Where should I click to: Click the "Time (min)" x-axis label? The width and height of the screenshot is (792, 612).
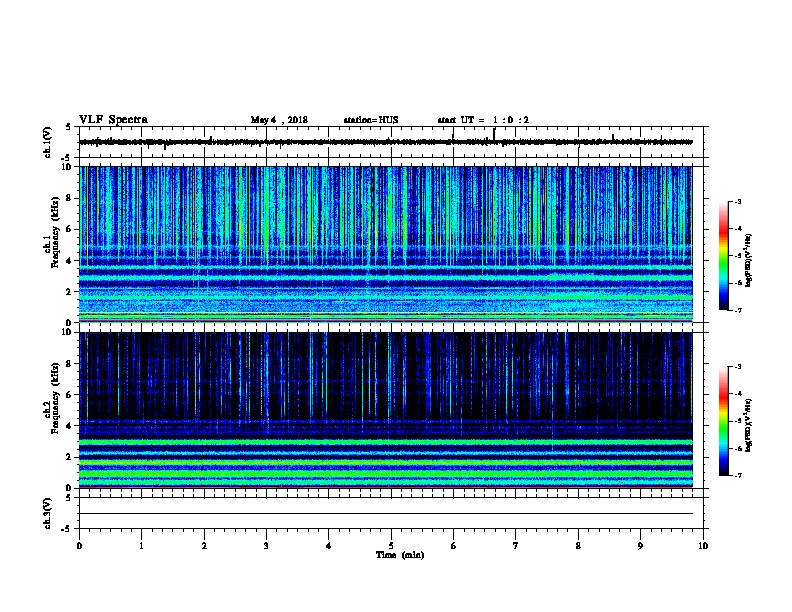tap(400, 555)
